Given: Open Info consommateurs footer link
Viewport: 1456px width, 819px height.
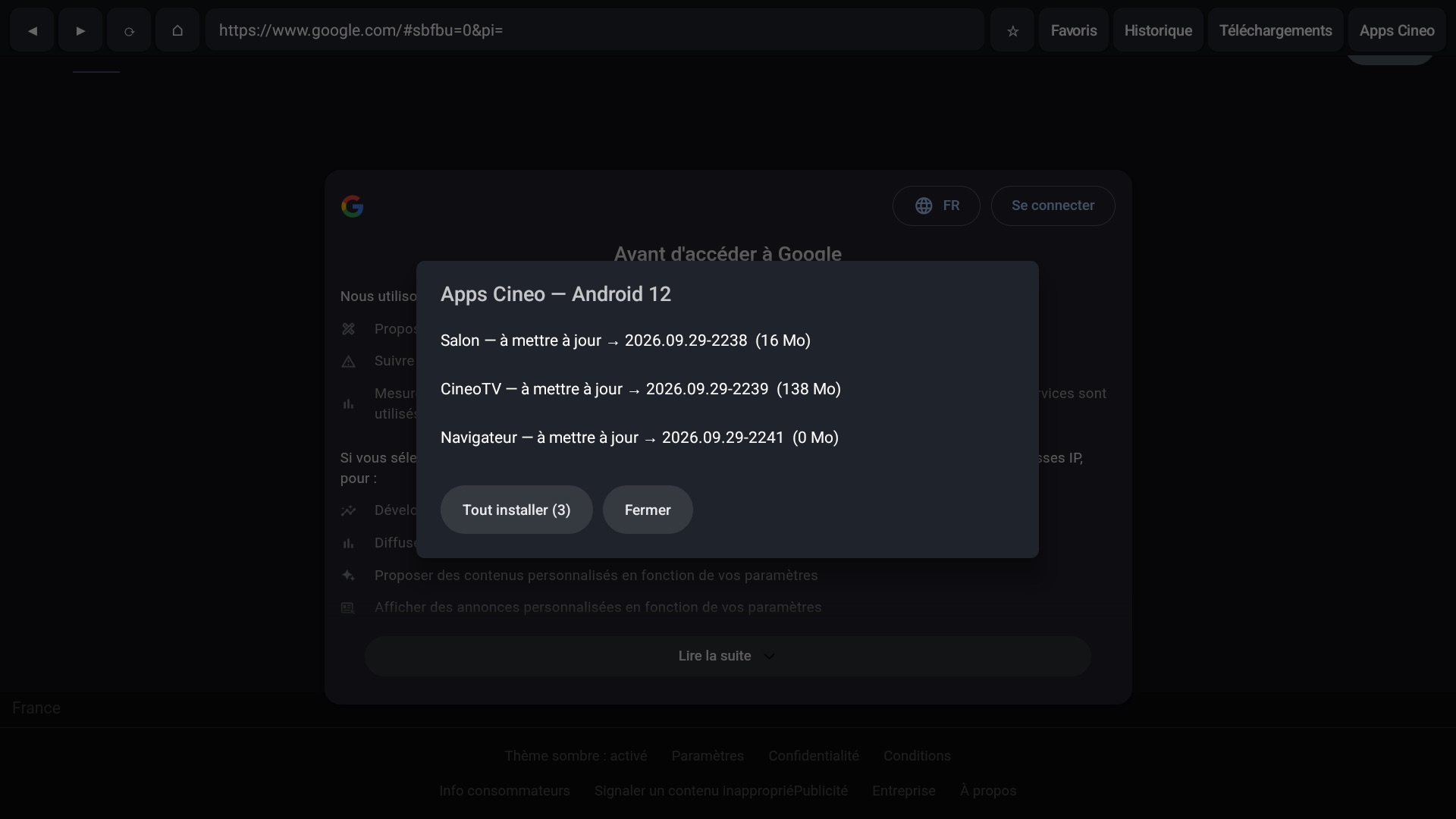Looking at the screenshot, I should 504,791.
